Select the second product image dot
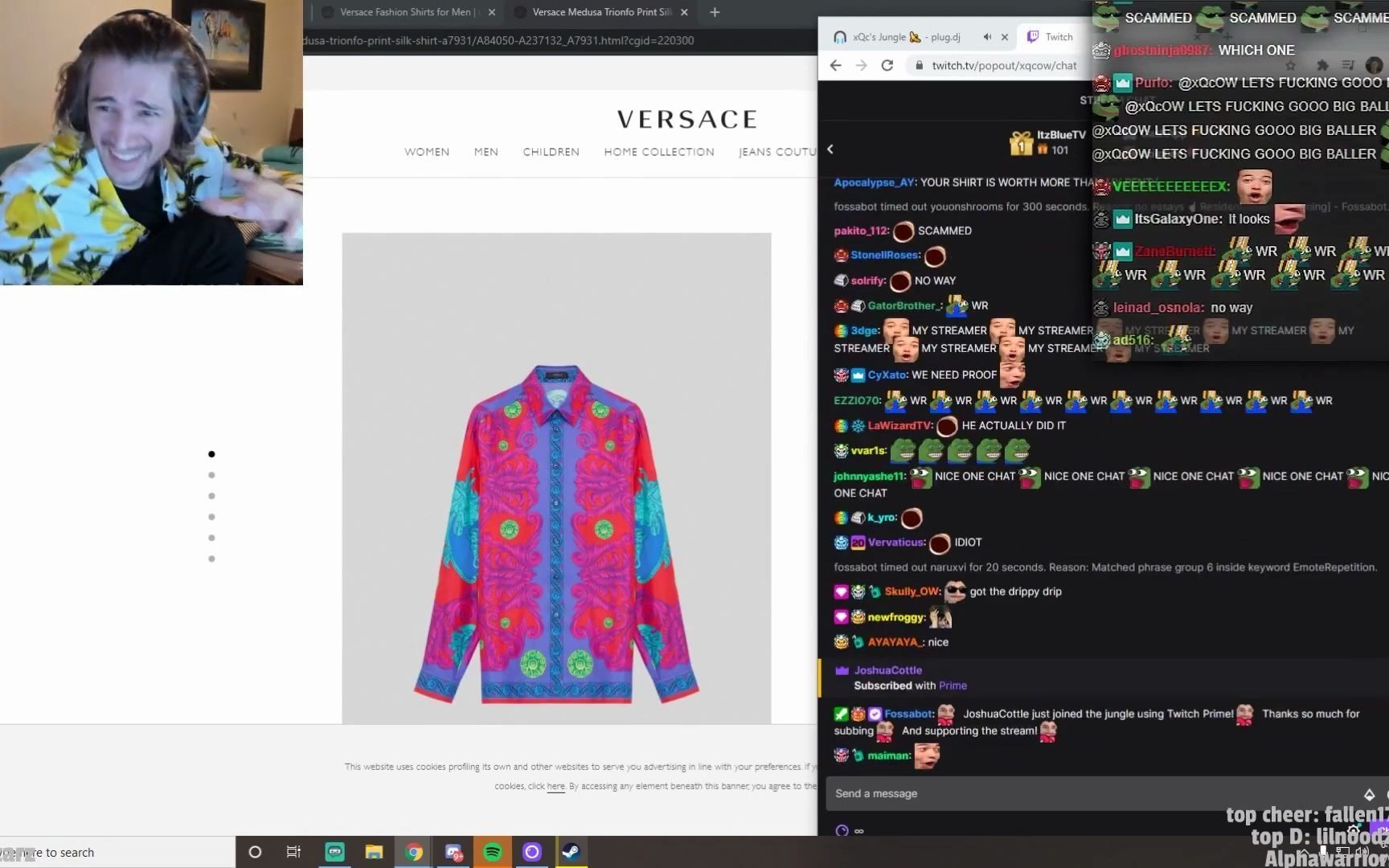 point(211,475)
